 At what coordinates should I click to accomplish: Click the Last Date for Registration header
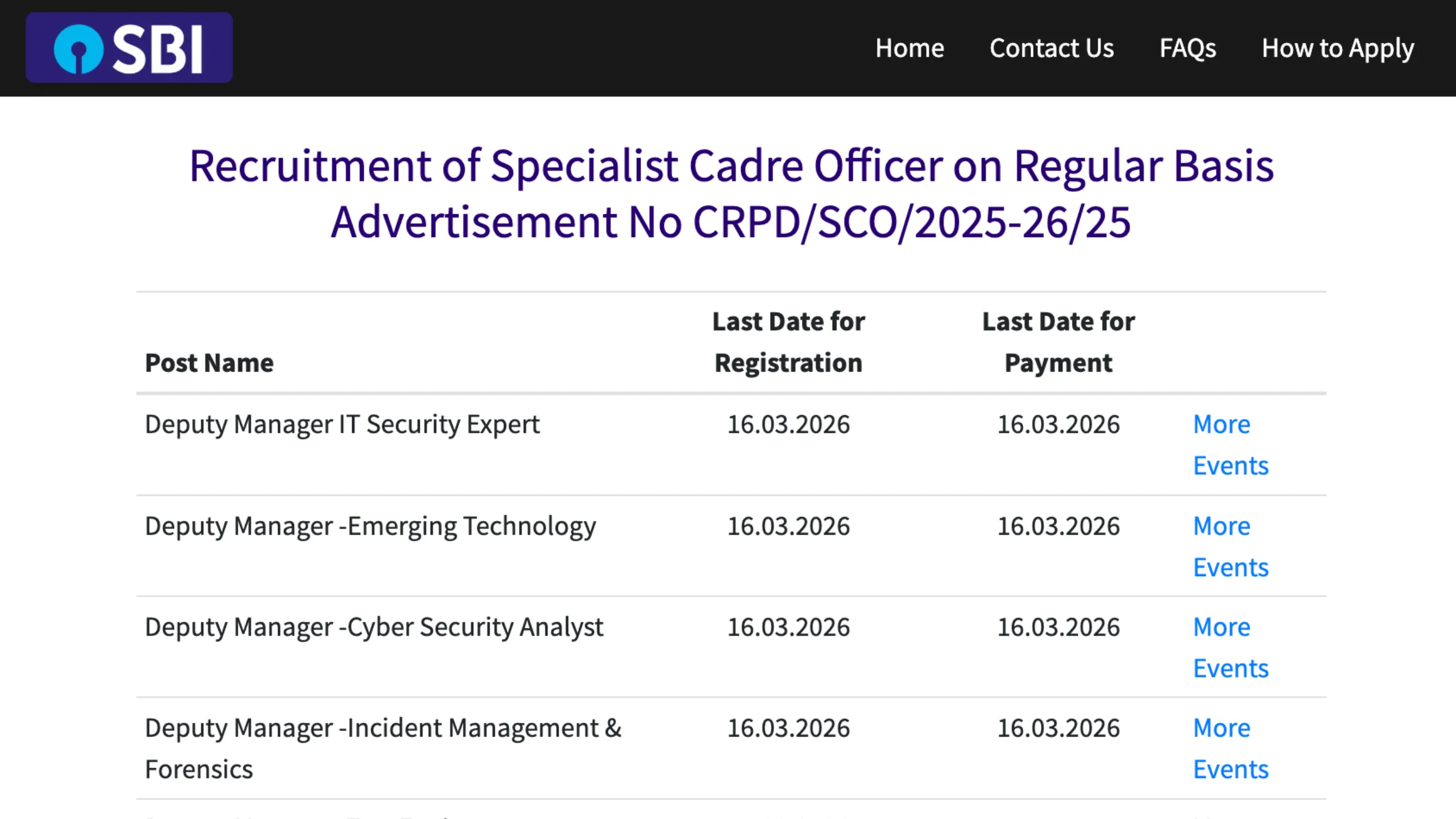[788, 341]
